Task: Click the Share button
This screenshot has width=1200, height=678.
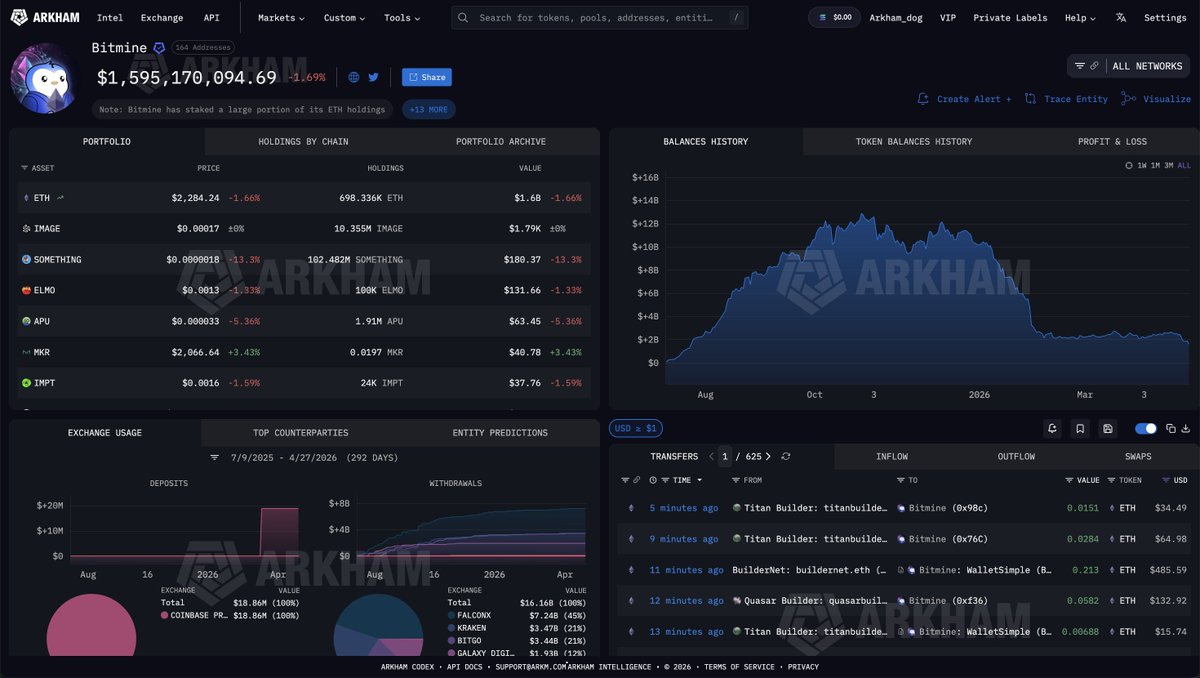Action: point(427,77)
